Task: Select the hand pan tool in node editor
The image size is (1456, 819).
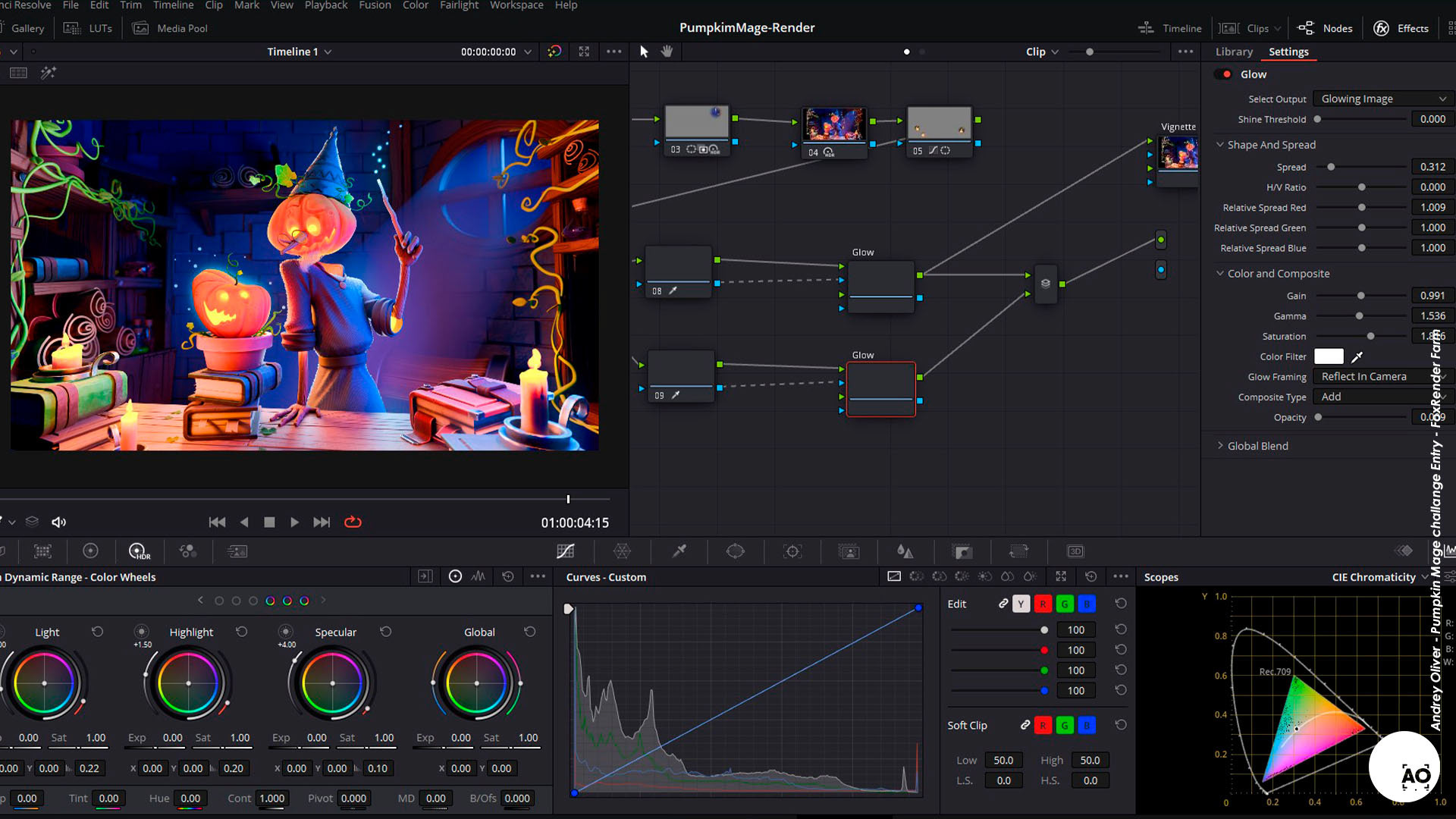Action: coord(667,52)
